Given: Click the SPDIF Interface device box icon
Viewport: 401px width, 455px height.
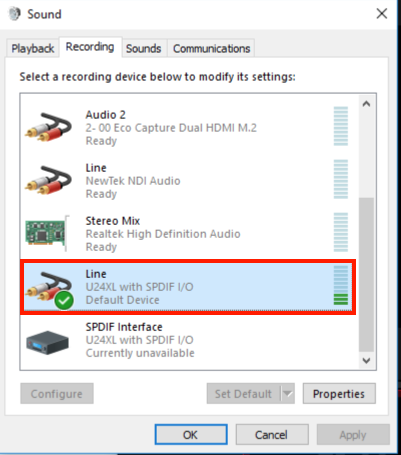Looking at the screenshot, I should [47, 342].
